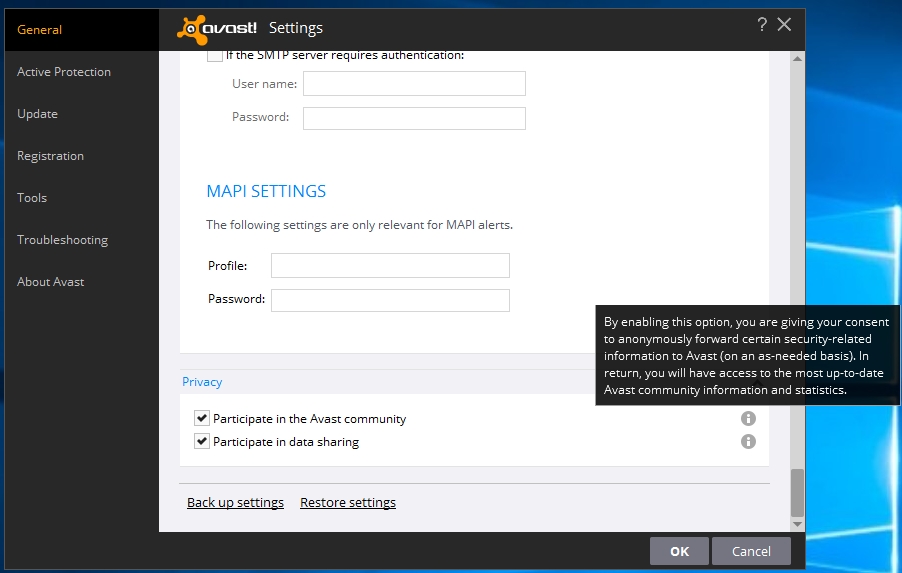This screenshot has height=573, width=902.
Task: Click the scrollbar down arrow
Action: tap(797, 524)
